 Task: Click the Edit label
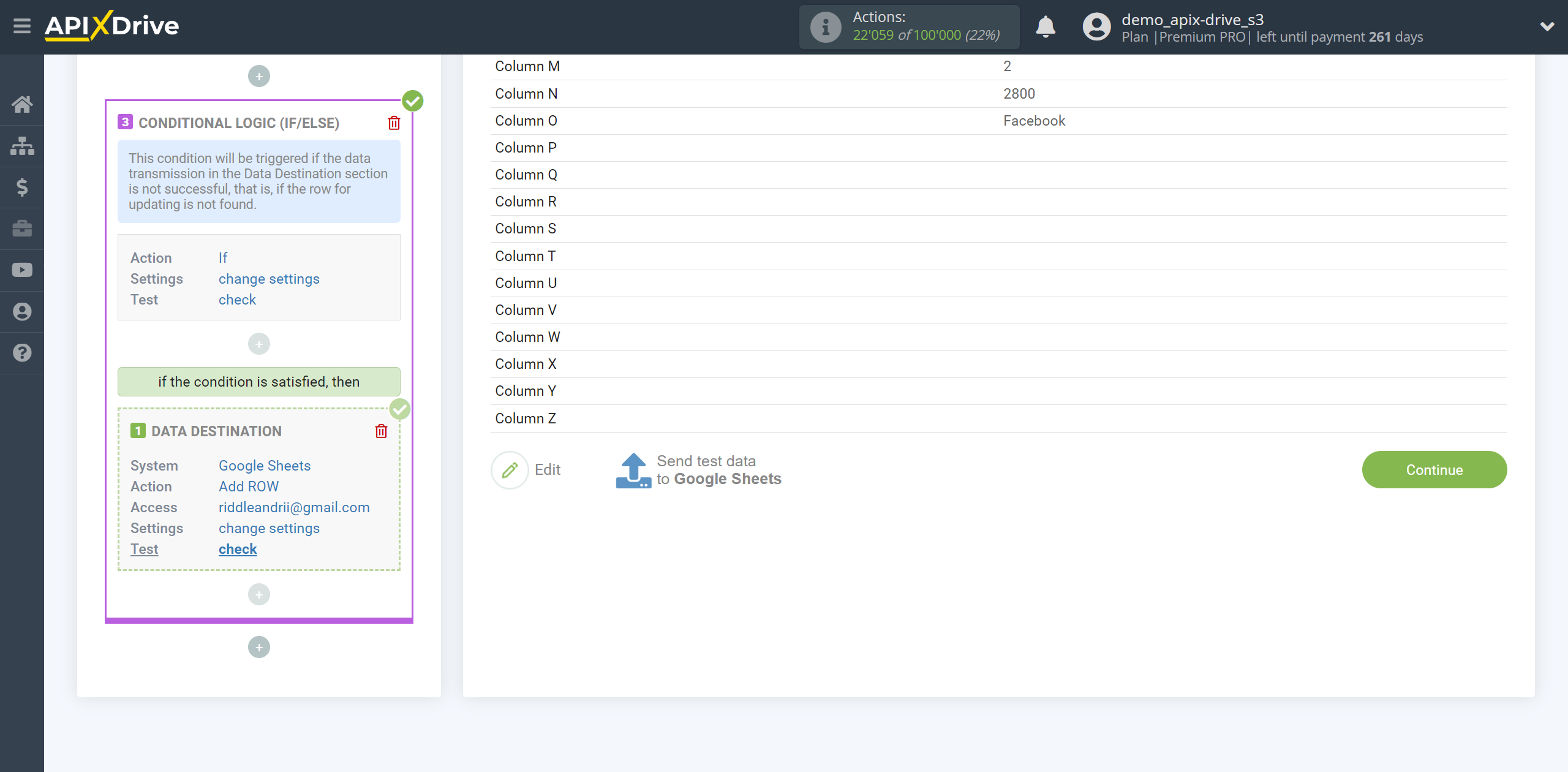[x=548, y=470]
